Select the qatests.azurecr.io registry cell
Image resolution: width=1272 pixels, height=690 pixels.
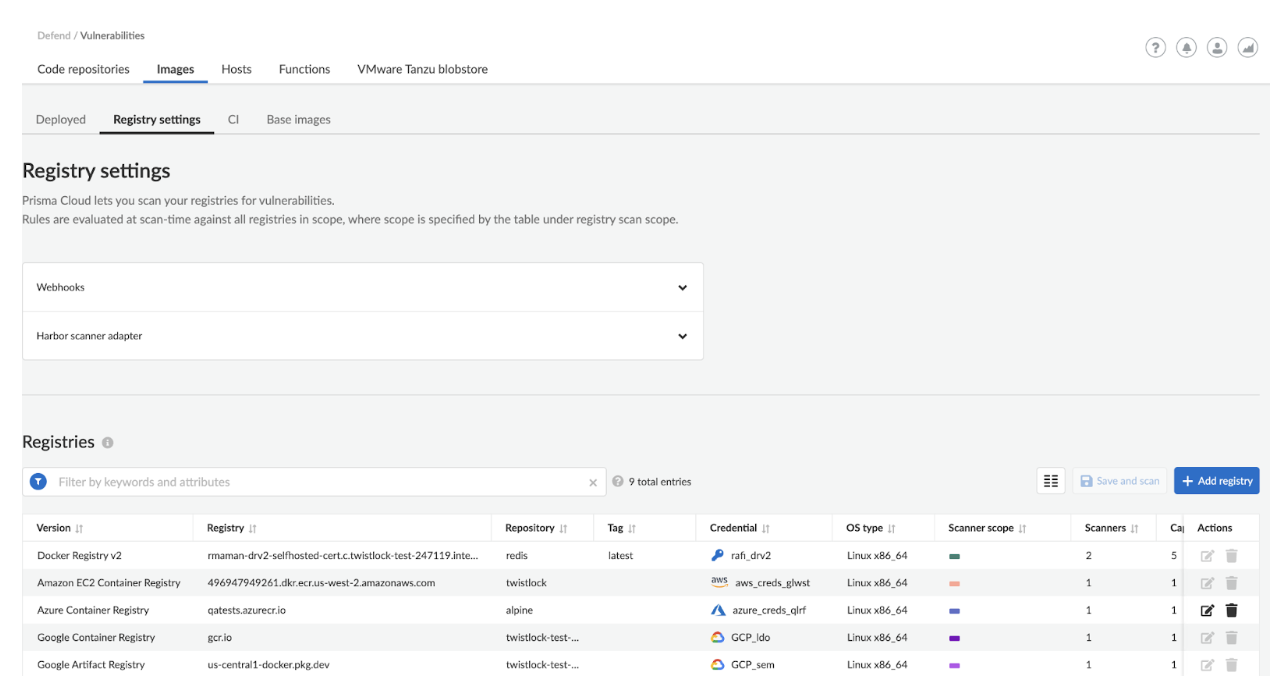246,610
